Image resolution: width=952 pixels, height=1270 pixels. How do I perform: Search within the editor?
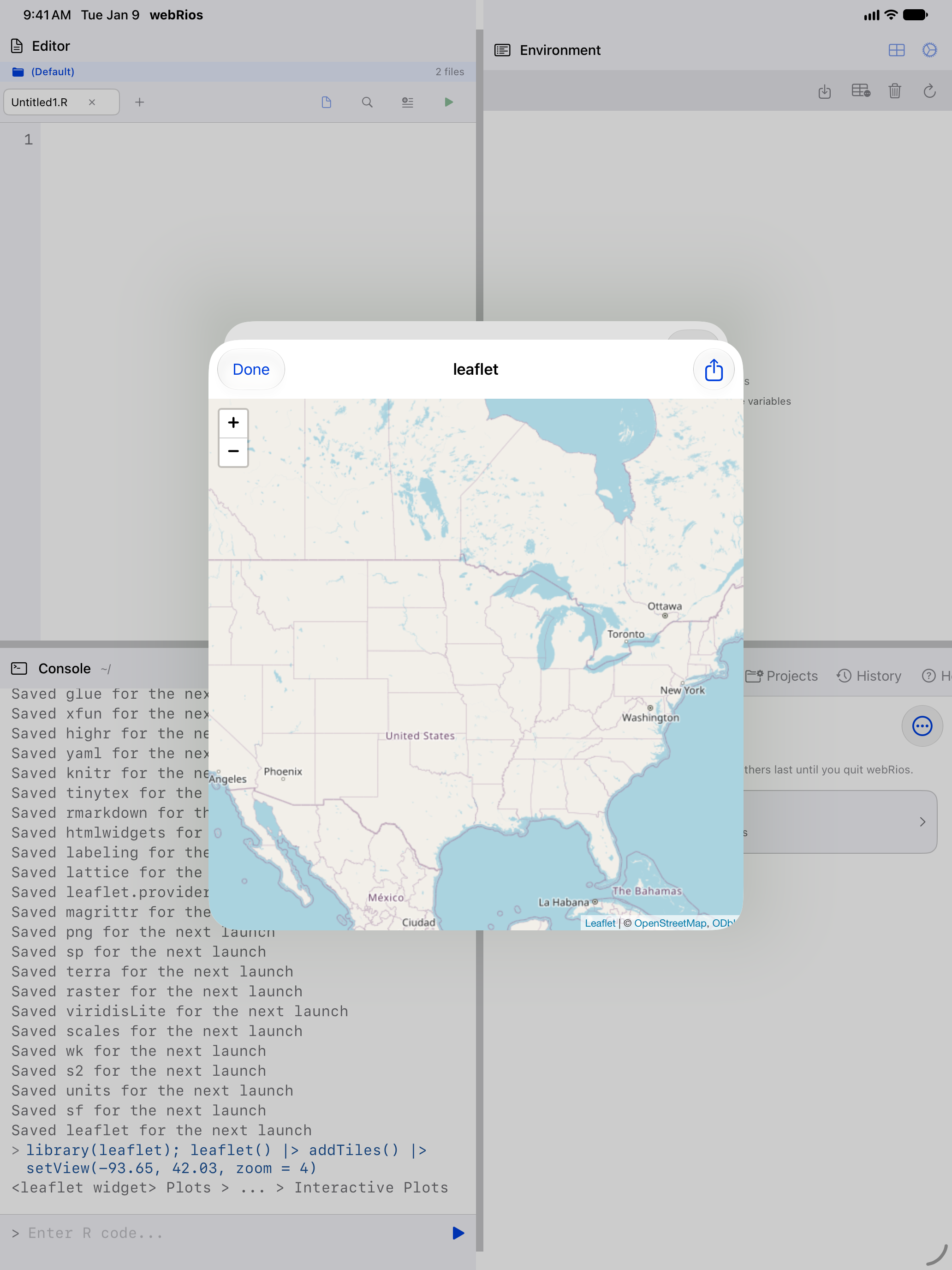[x=367, y=102]
